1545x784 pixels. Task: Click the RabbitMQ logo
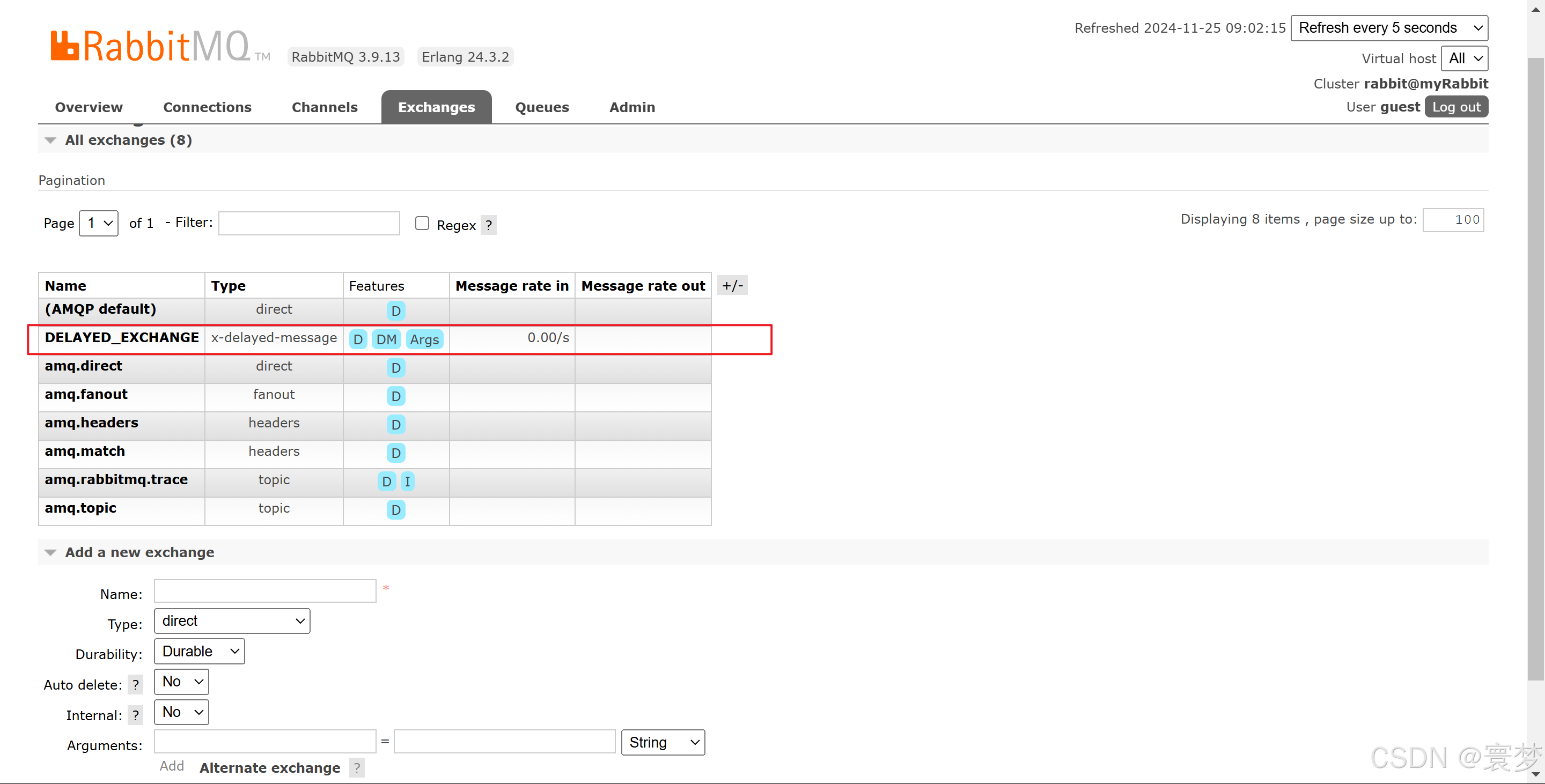point(150,46)
